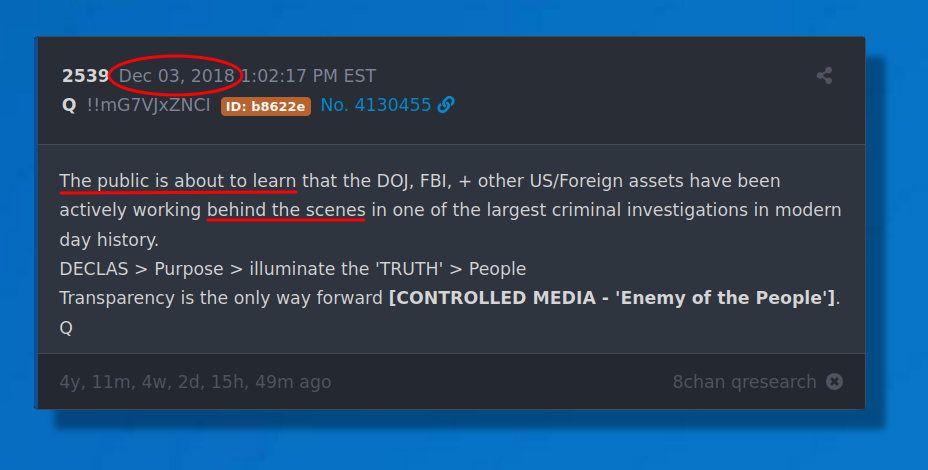Open the No. 4130455 post link
Viewport: 928px width, 470px height.
tap(376, 105)
